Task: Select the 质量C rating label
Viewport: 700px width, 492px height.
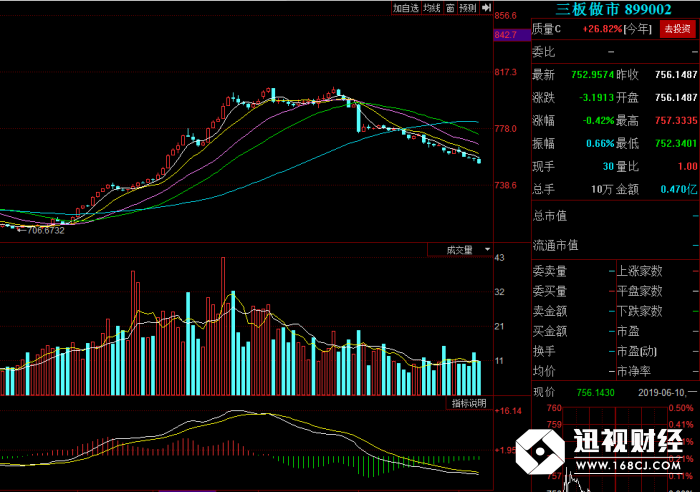Action: (546, 29)
